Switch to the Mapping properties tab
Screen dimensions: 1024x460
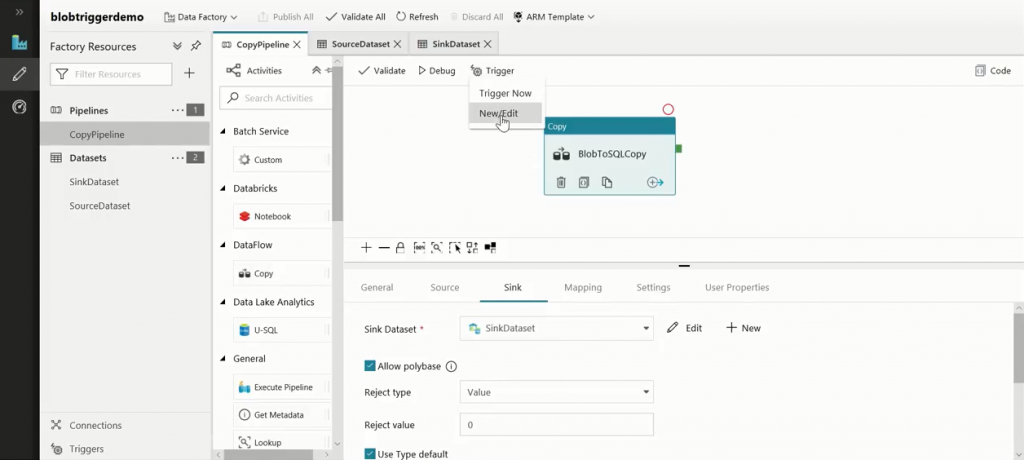(x=583, y=288)
